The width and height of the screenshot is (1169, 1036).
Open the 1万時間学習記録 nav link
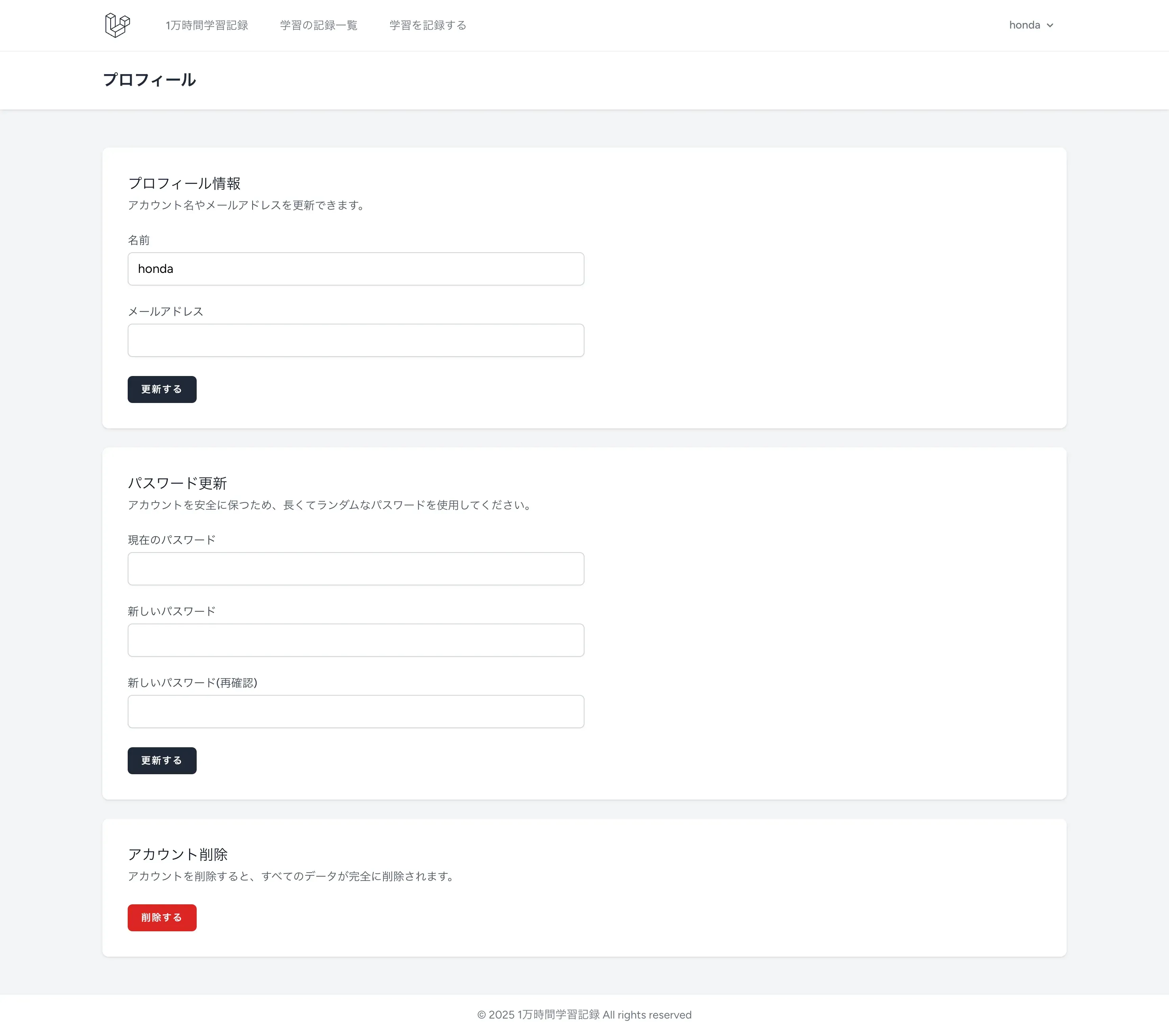[x=207, y=25]
